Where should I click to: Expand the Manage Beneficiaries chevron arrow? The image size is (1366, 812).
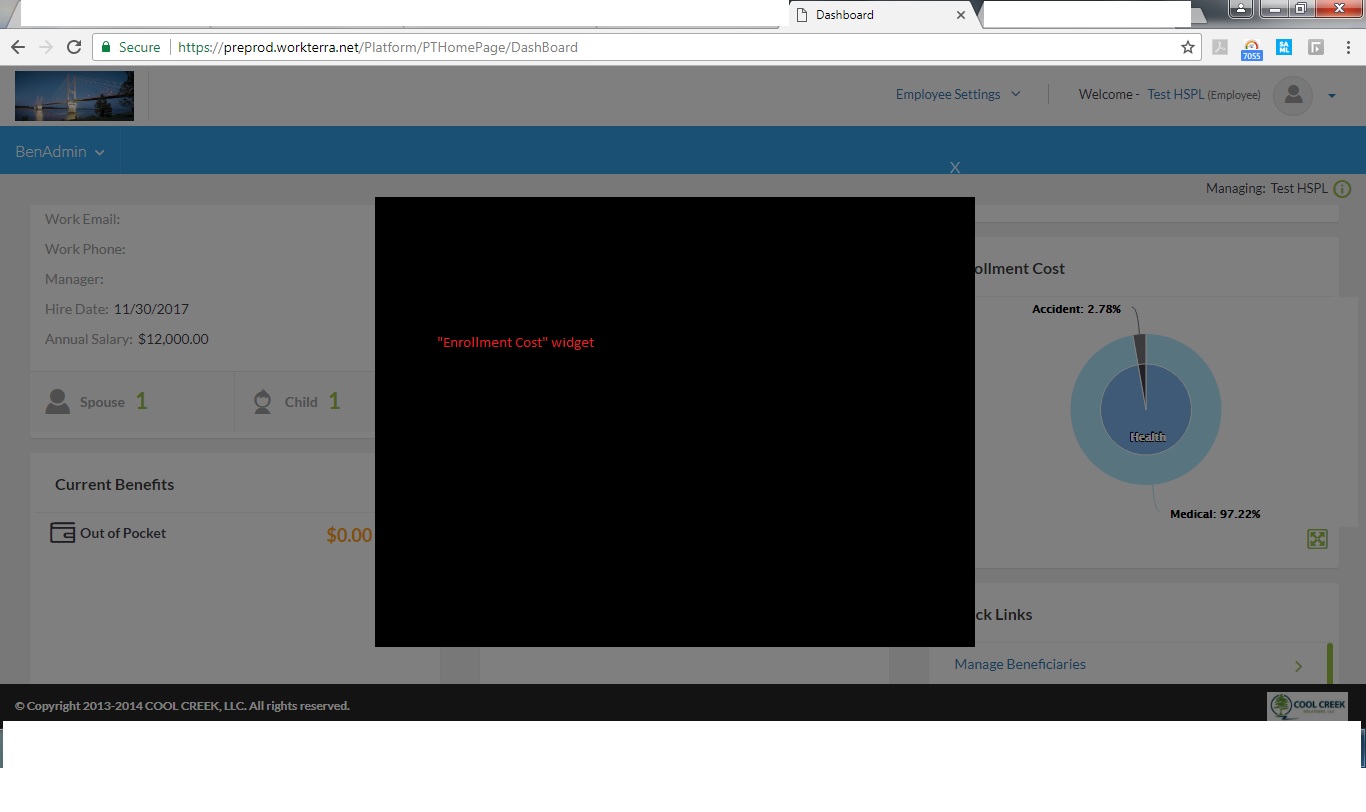tap(1298, 666)
